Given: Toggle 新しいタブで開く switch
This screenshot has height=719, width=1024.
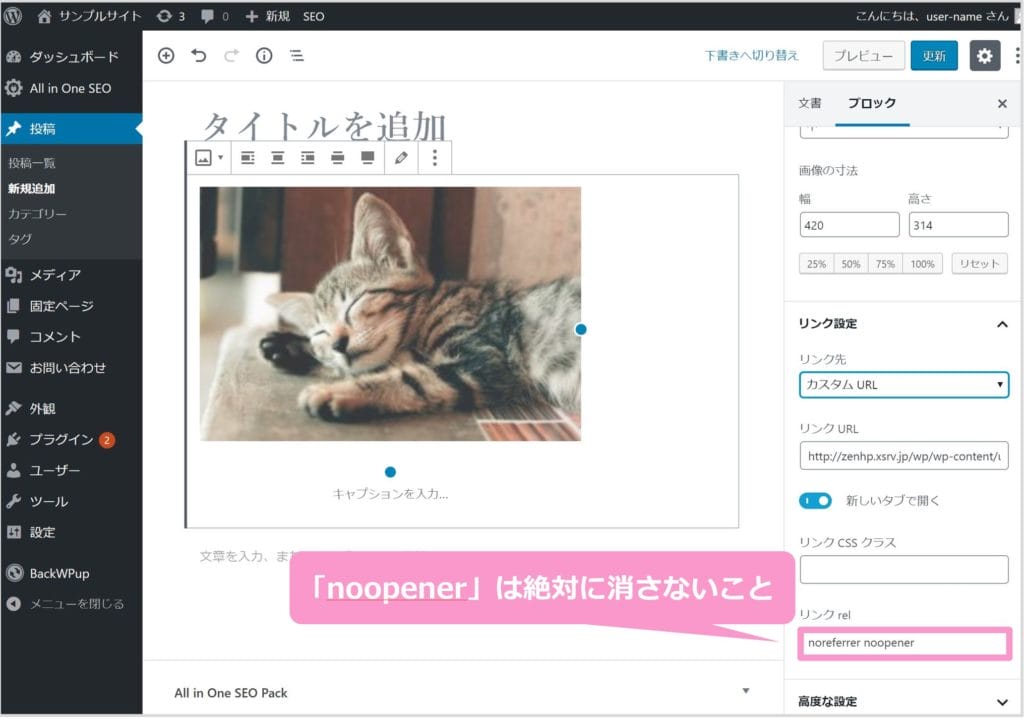Looking at the screenshot, I should (815, 501).
